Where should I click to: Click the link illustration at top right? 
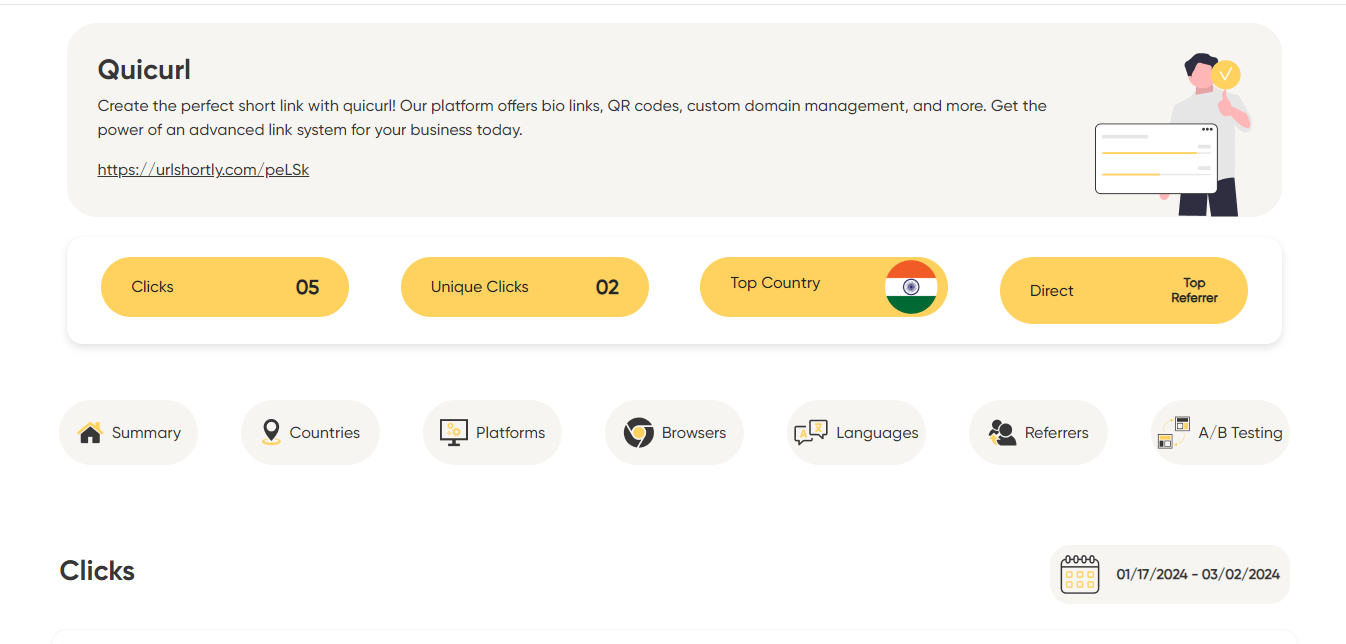[1172, 137]
